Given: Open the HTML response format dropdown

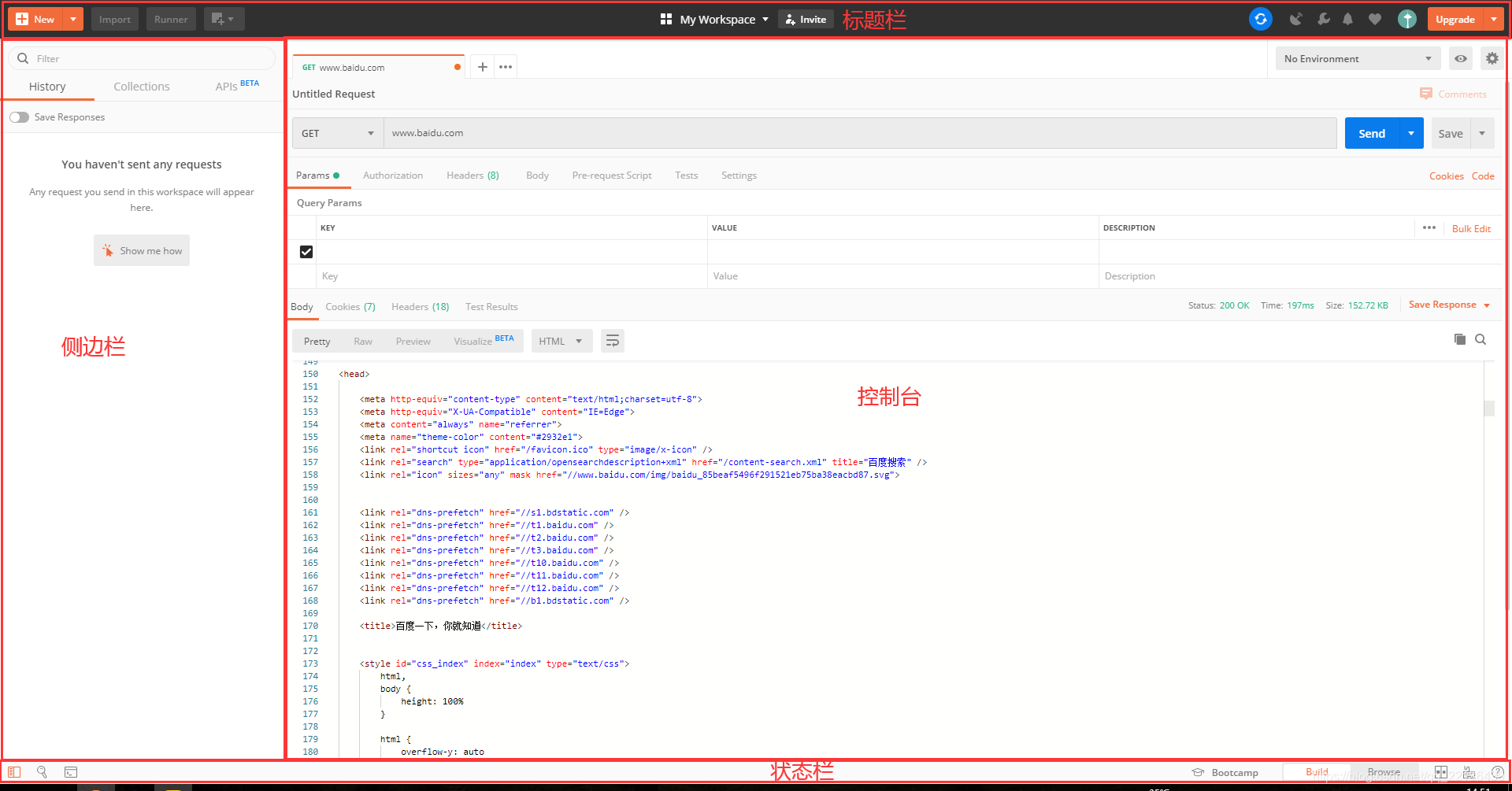Looking at the screenshot, I should (561, 341).
